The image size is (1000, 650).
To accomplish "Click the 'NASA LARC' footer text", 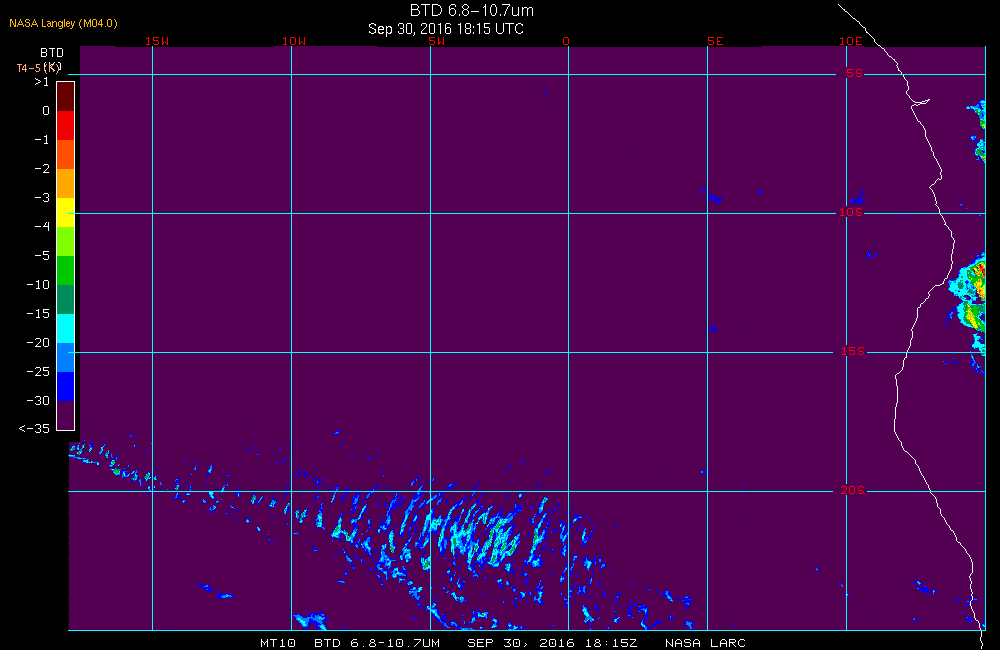I will [705, 643].
